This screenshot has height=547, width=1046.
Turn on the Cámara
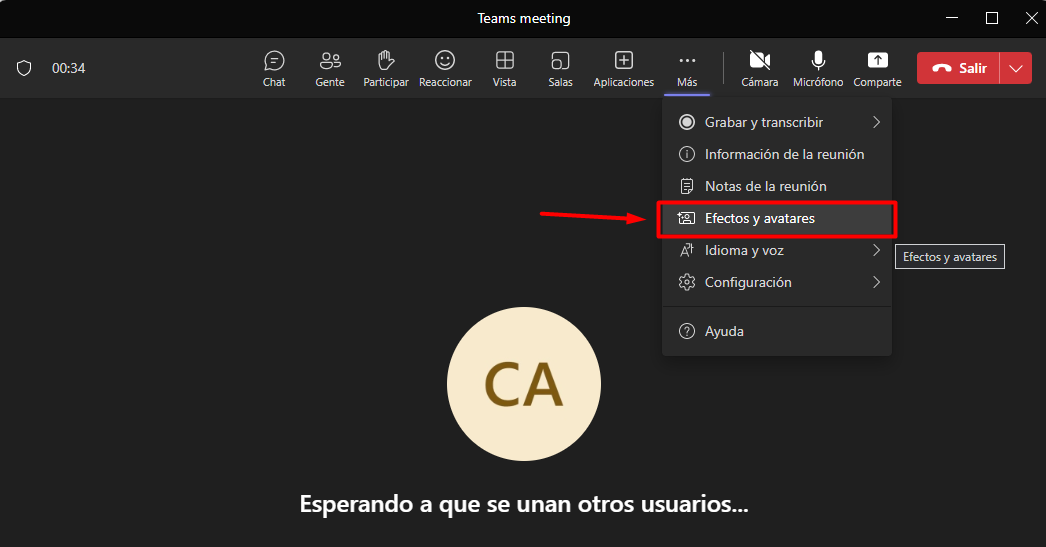(x=760, y=69)
